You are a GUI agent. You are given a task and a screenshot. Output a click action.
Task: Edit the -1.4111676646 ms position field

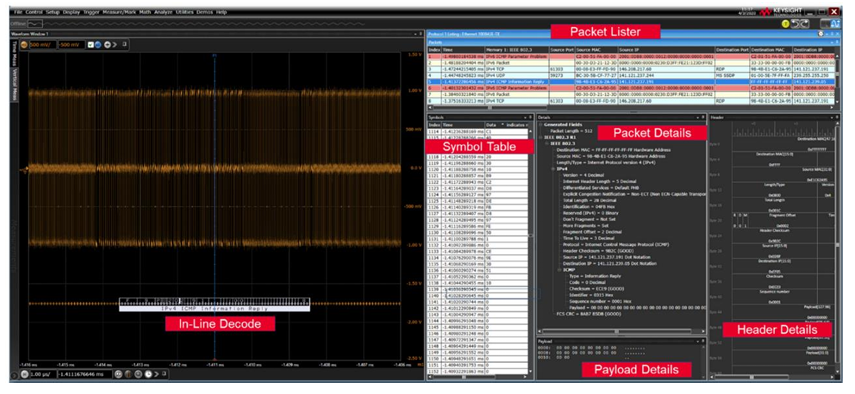tap(84, 374)
